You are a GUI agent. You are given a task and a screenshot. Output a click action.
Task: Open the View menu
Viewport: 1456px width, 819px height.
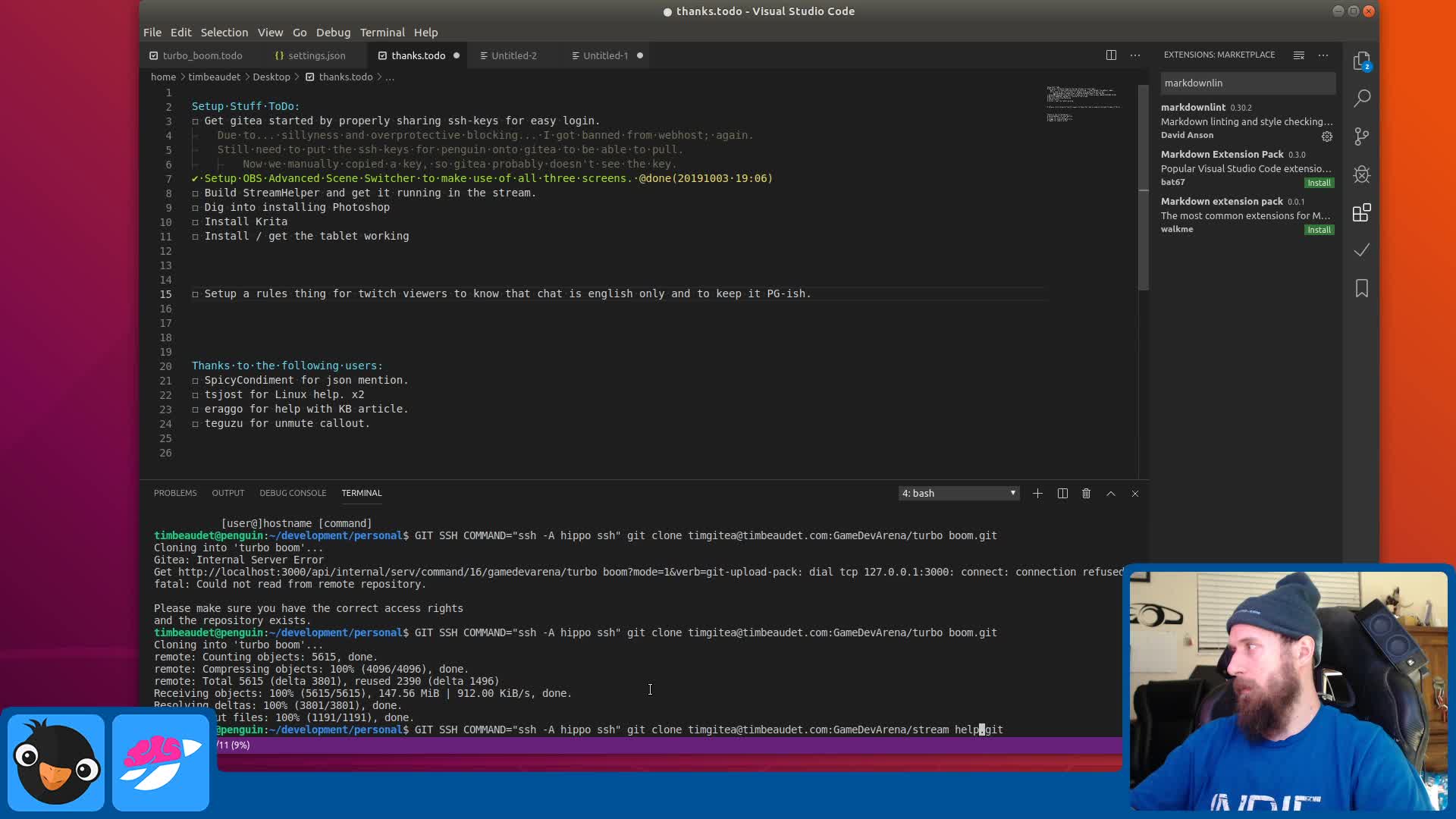(x=270, y=33)
